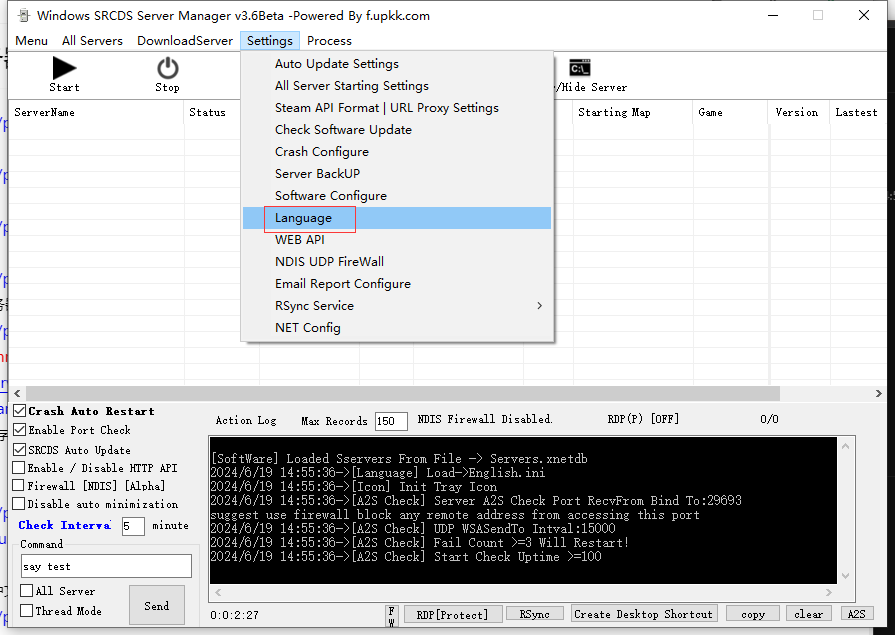Click the Command text input field
The width and height of the screenshot is (895, 635).
105,566
